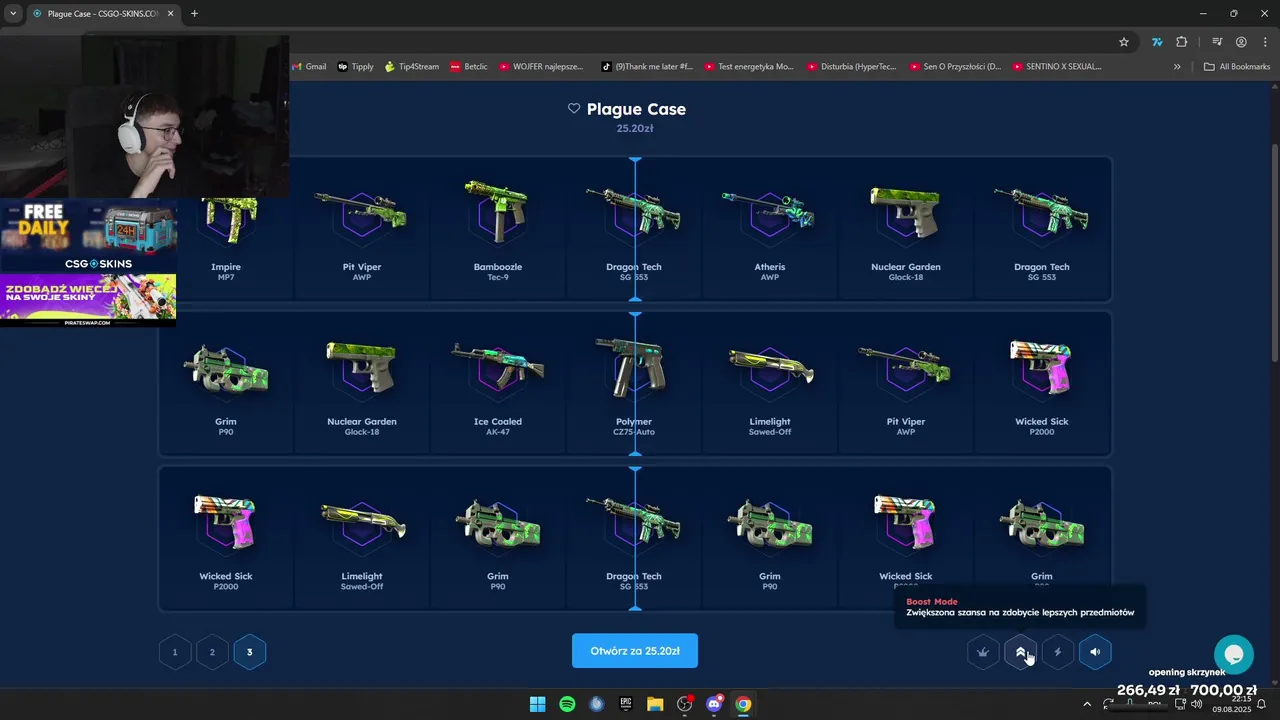Click Otwórz za 25.20zł button
This screenshot has height=720, width=1280.
[x=635, y=651]
